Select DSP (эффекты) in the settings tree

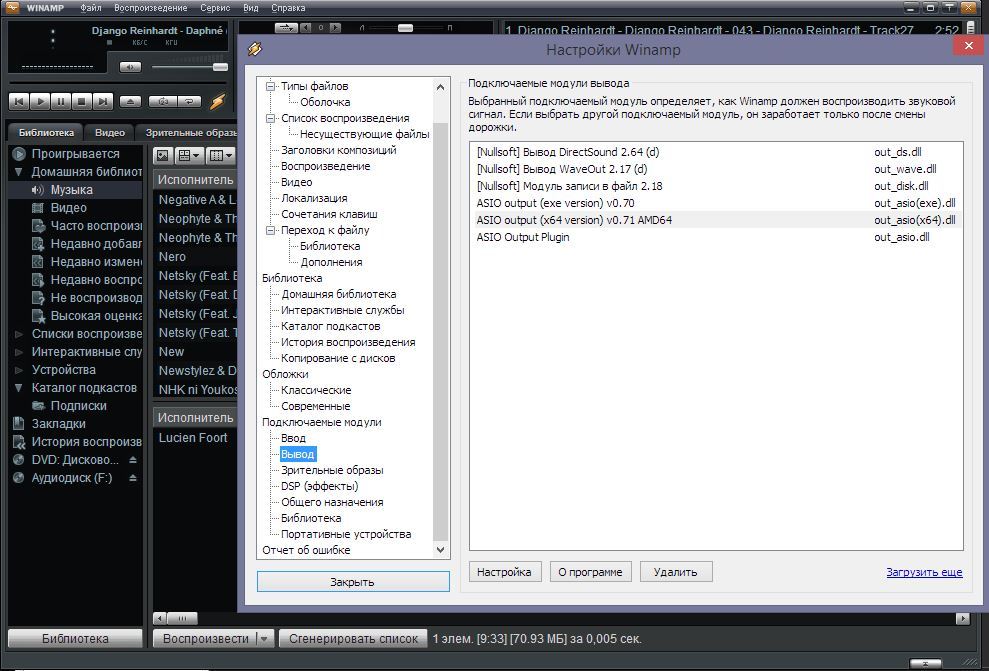click(x=319, y=486)
